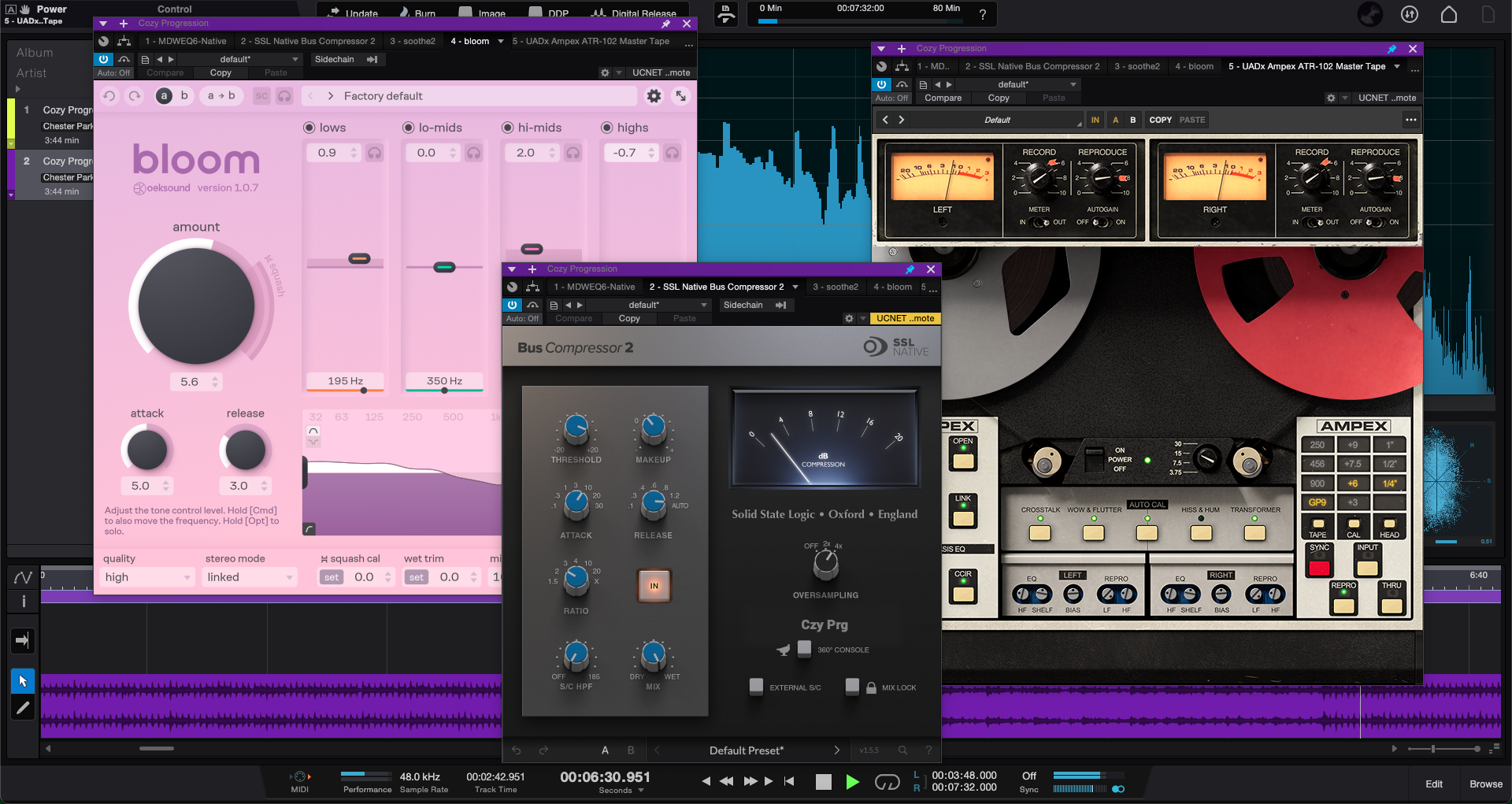1512x804 pixels.
Task: Toggle Ampex plugin power bypass button
Action: 881,84
